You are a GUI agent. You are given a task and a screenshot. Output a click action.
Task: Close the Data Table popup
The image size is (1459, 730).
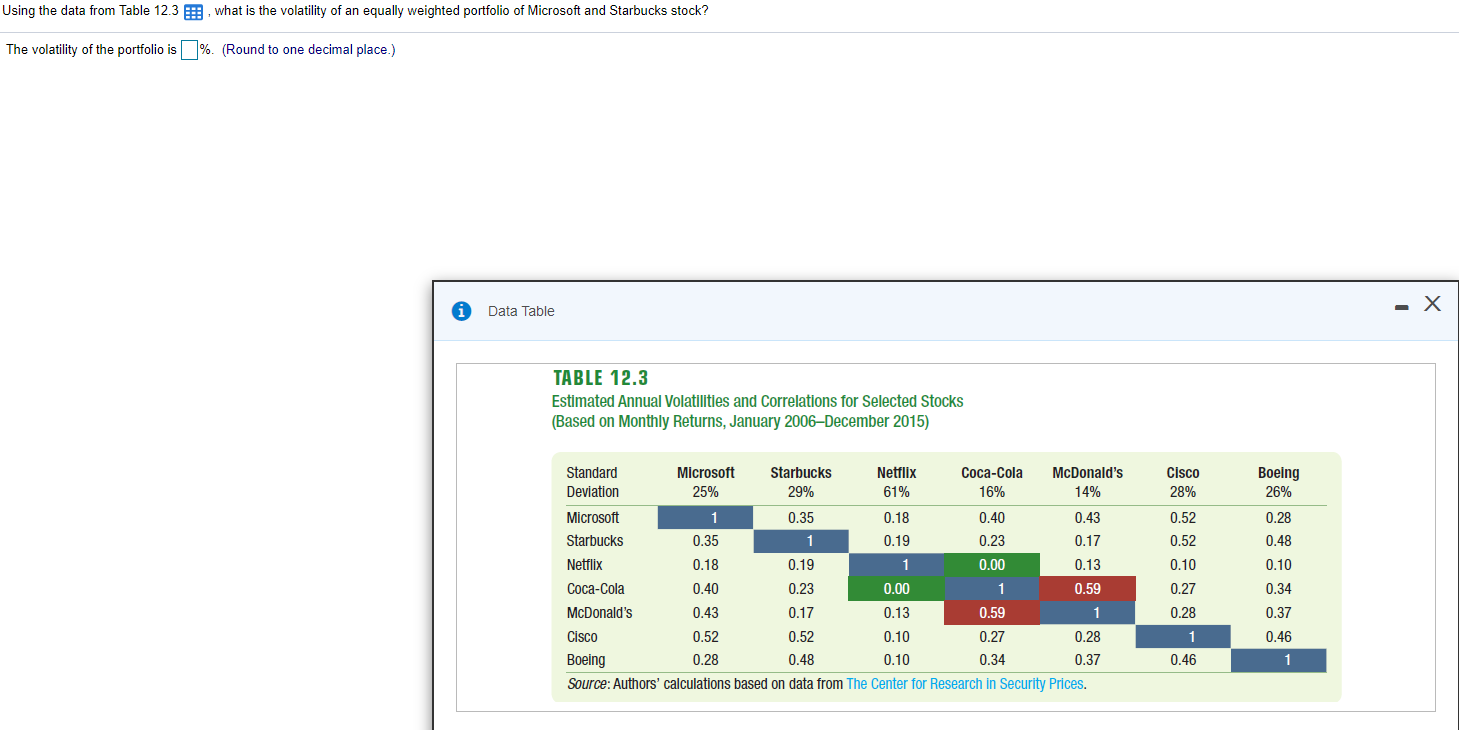(1432, 303)
